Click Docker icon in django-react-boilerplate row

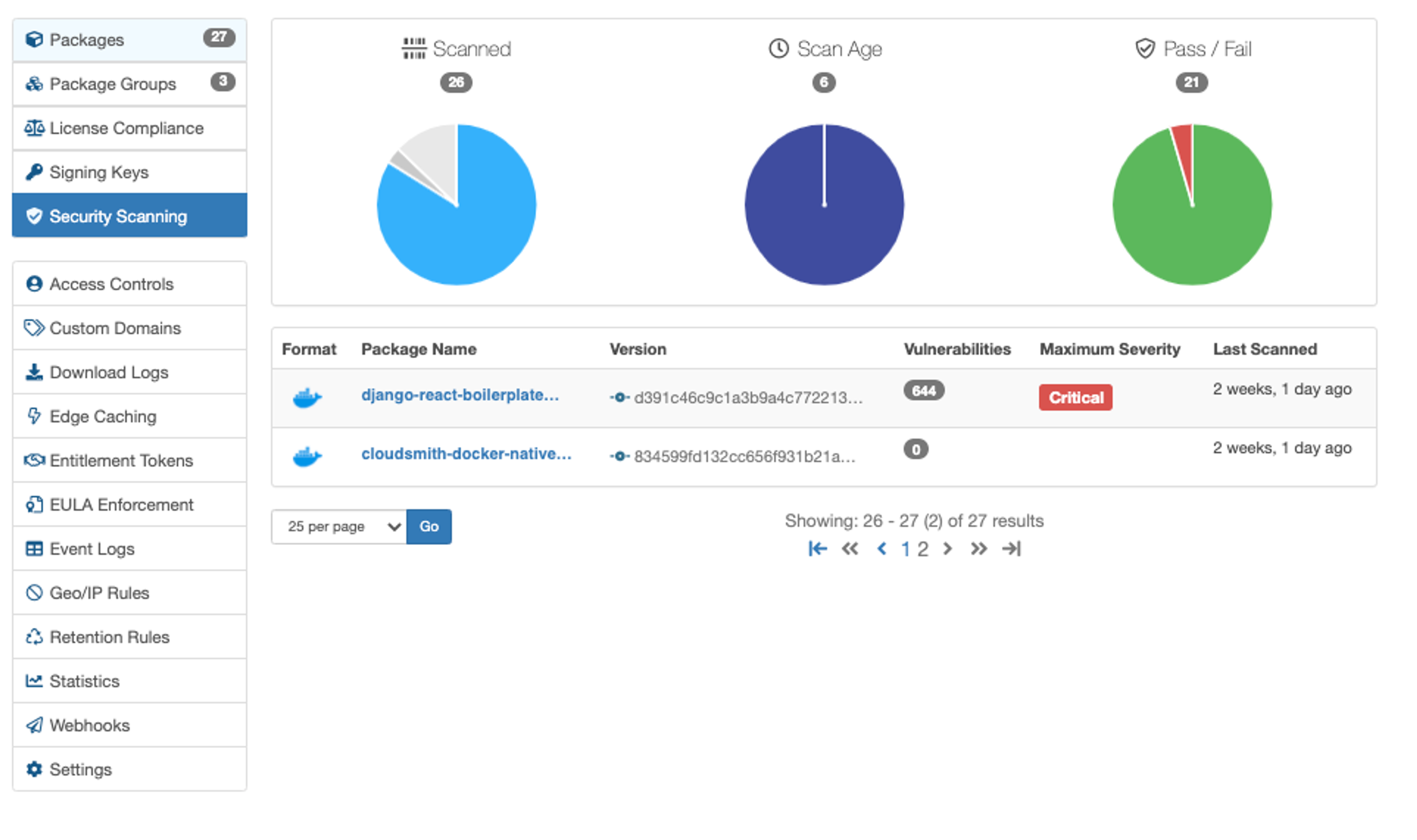pos(307,398)
